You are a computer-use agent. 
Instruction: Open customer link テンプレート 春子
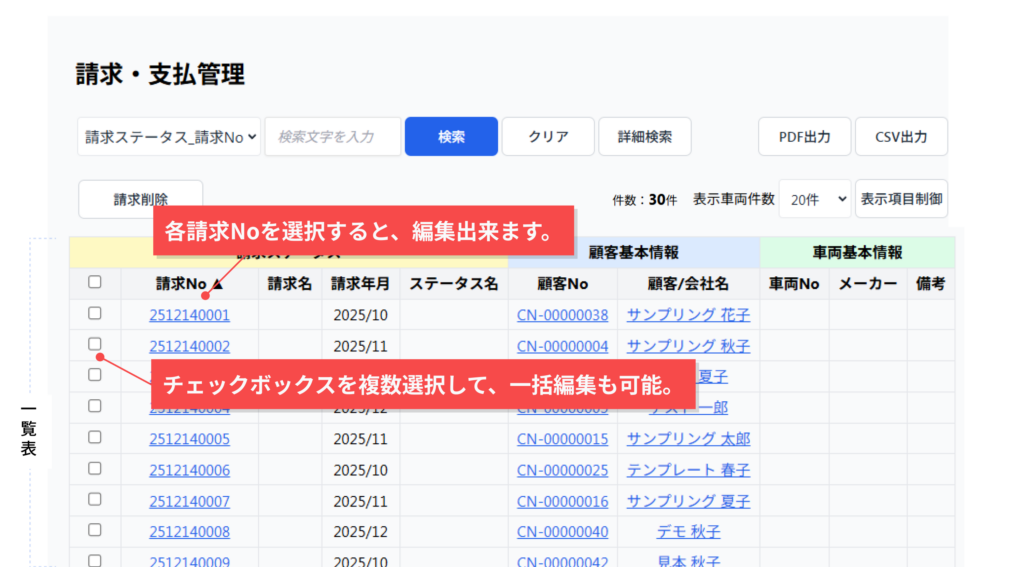tap(688, 470)
